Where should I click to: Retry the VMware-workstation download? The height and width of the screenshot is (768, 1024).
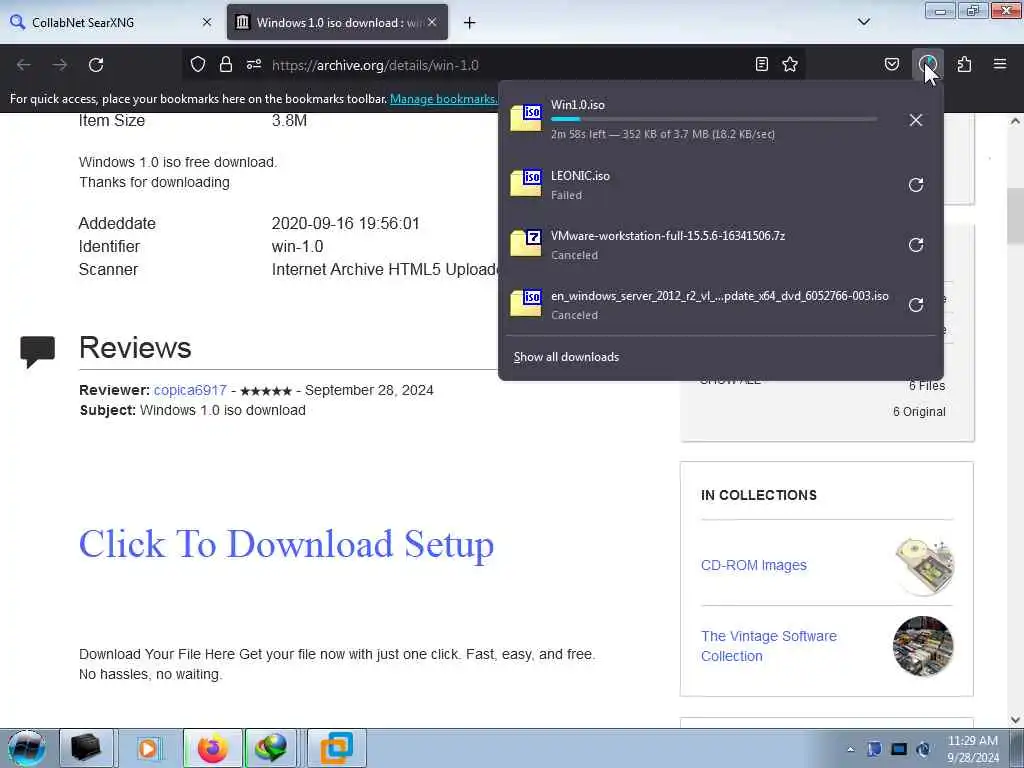coord(916,245)
